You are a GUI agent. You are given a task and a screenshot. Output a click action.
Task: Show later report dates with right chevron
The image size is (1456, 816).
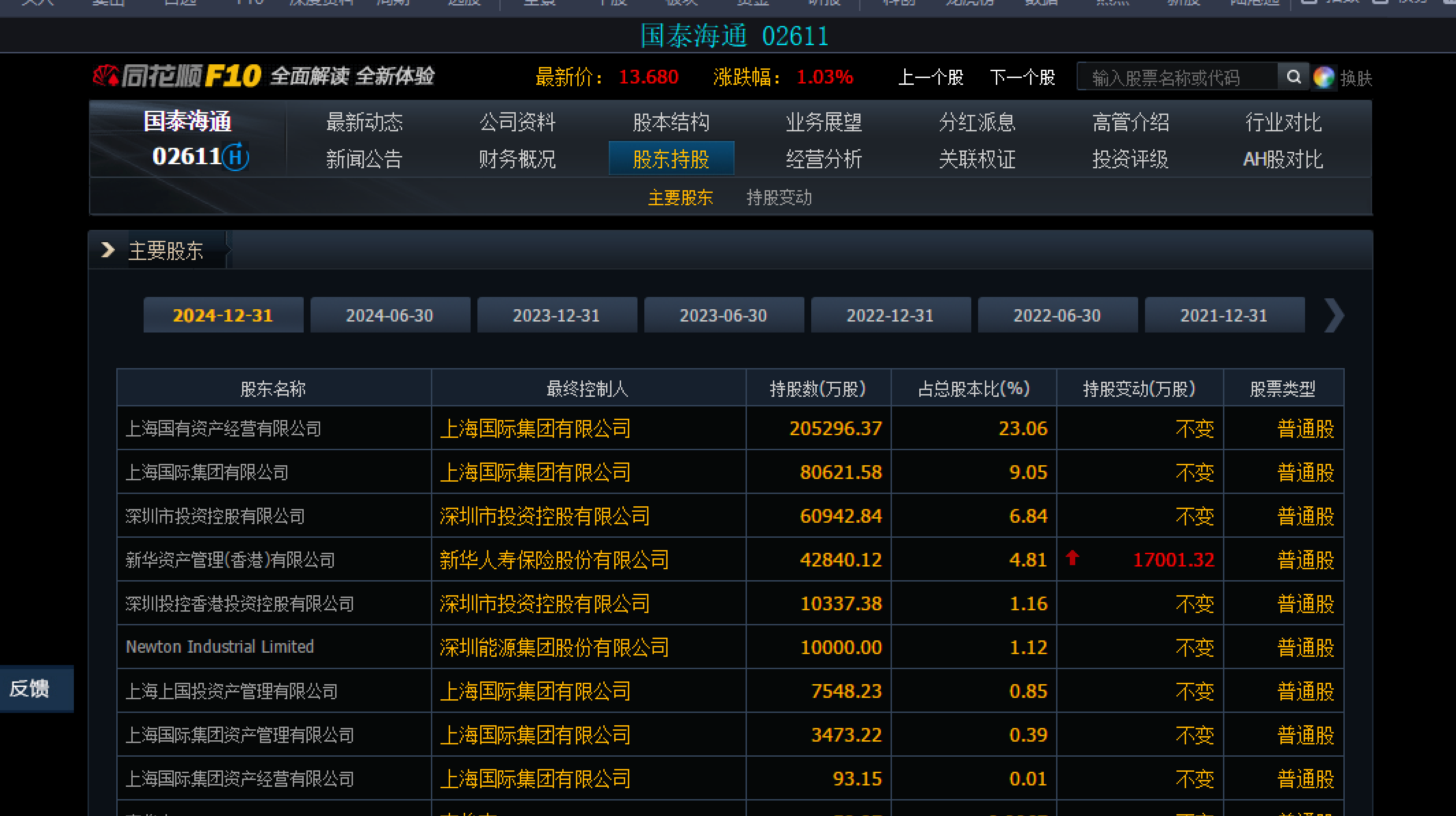click(x=1334, y=315)
